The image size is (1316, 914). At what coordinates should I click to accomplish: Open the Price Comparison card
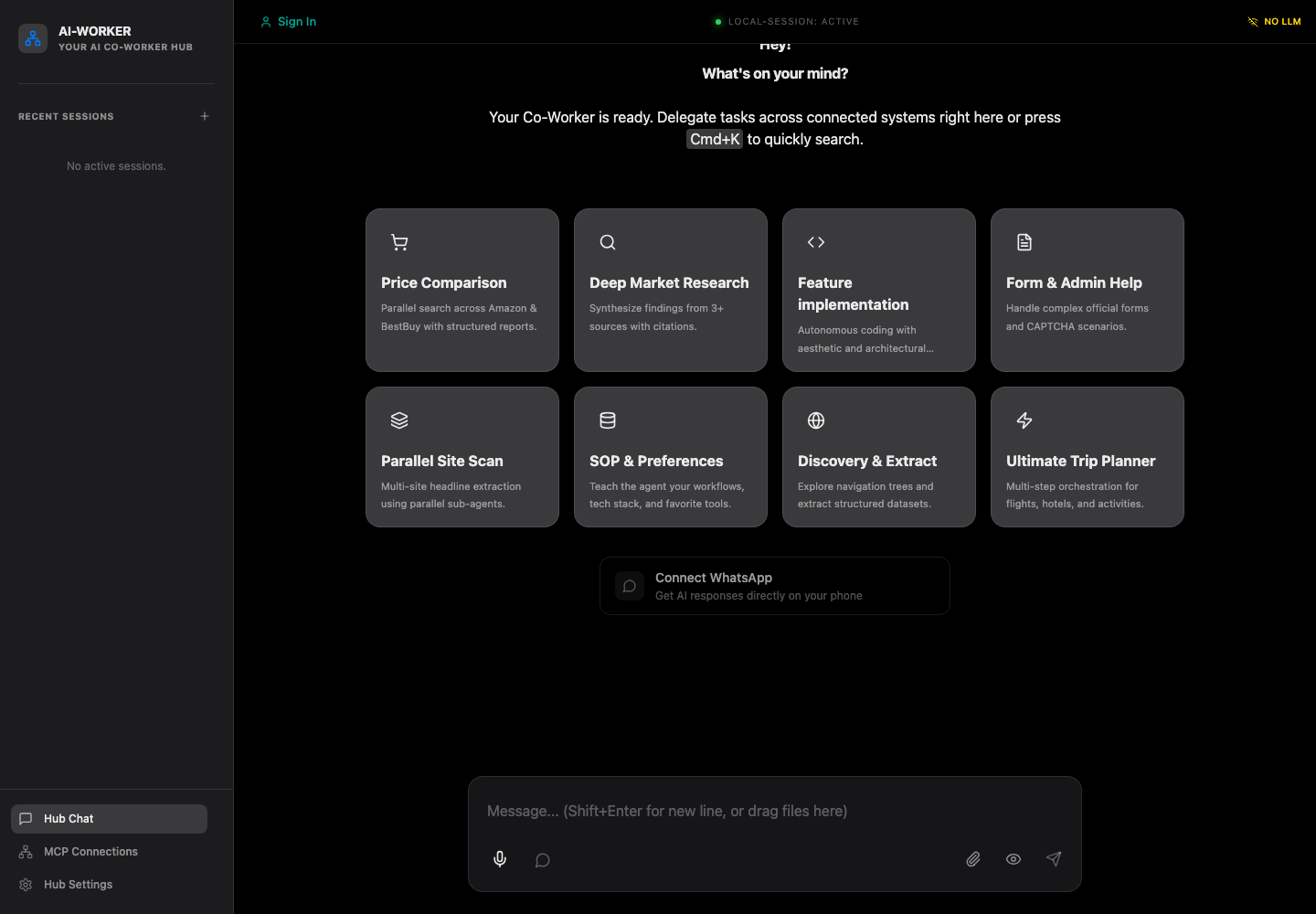coord(462,290)
